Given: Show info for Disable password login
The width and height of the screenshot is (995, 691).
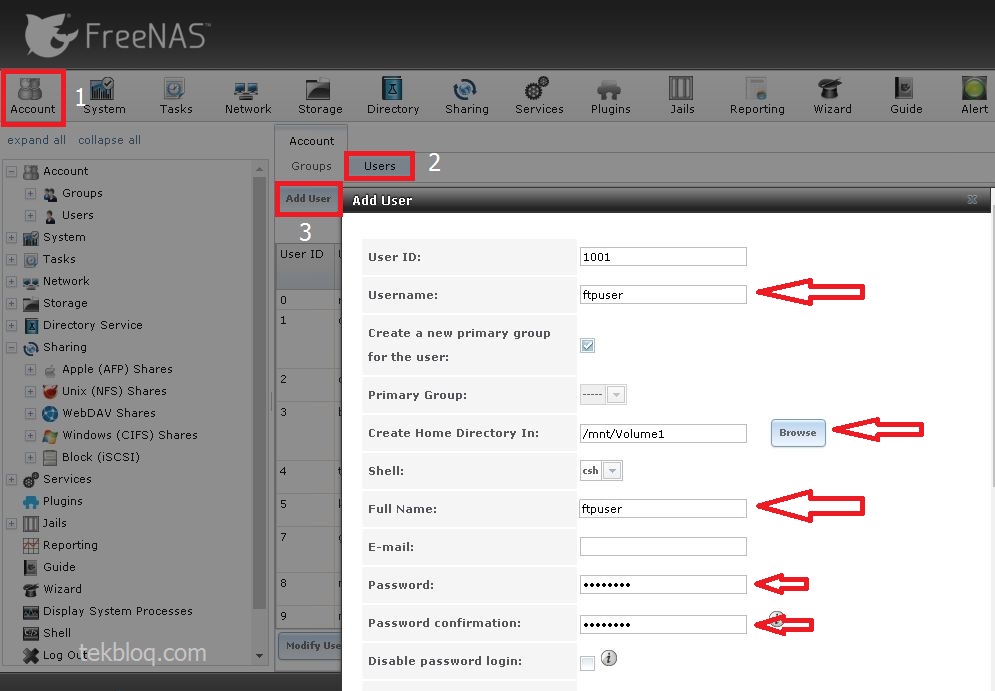Looking at the screenshot, I should [609, 657].
